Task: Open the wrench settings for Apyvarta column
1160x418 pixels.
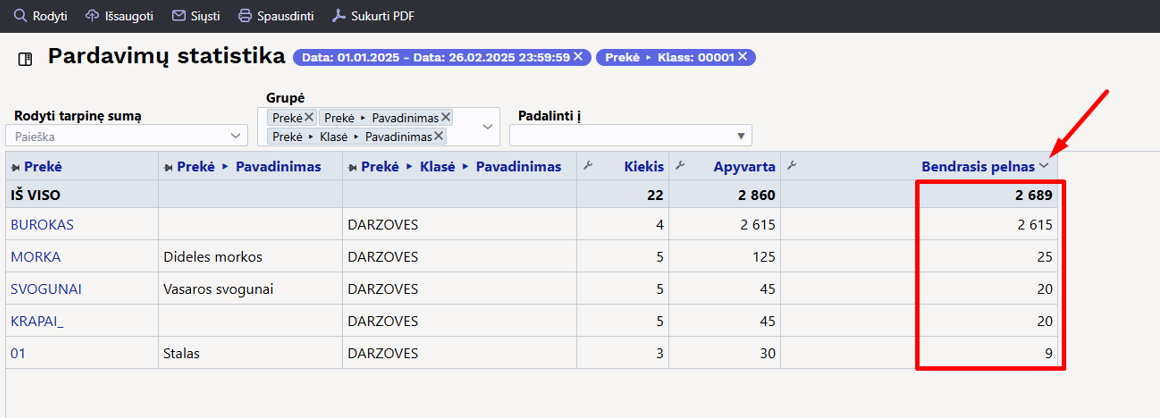Action: pos(680,166)
